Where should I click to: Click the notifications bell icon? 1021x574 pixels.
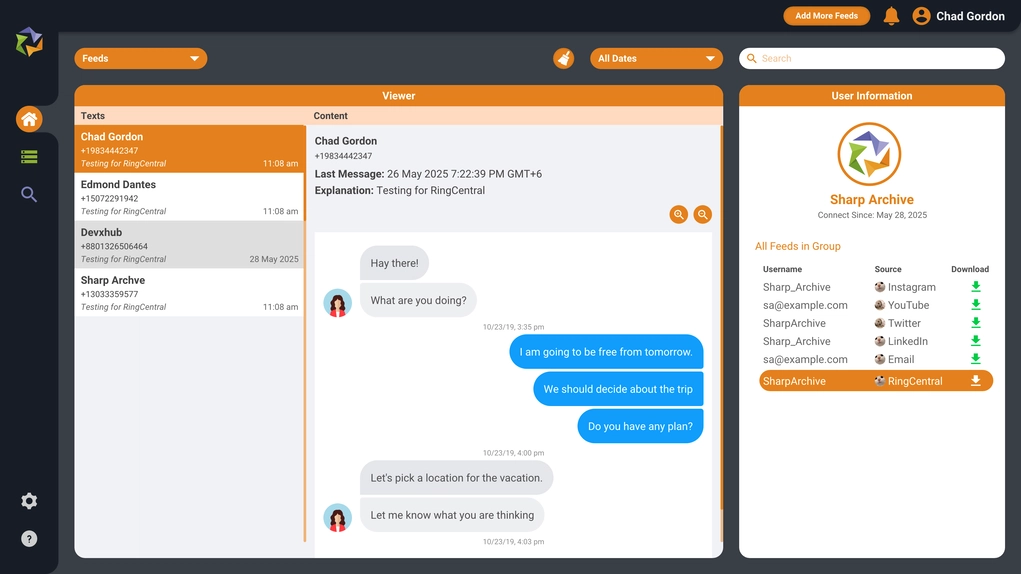pos(891,16)
